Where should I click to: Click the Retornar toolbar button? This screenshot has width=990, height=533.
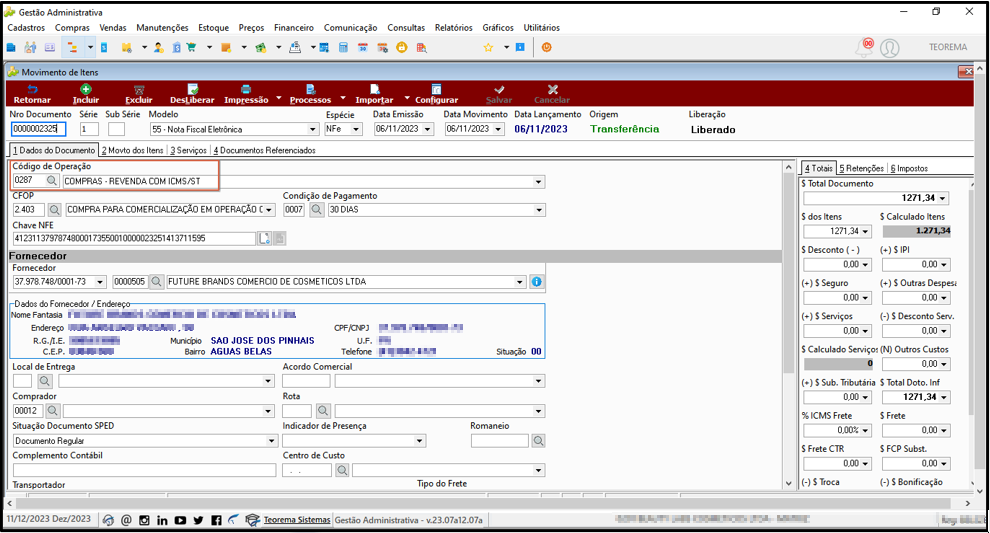[x=32, y=94]
